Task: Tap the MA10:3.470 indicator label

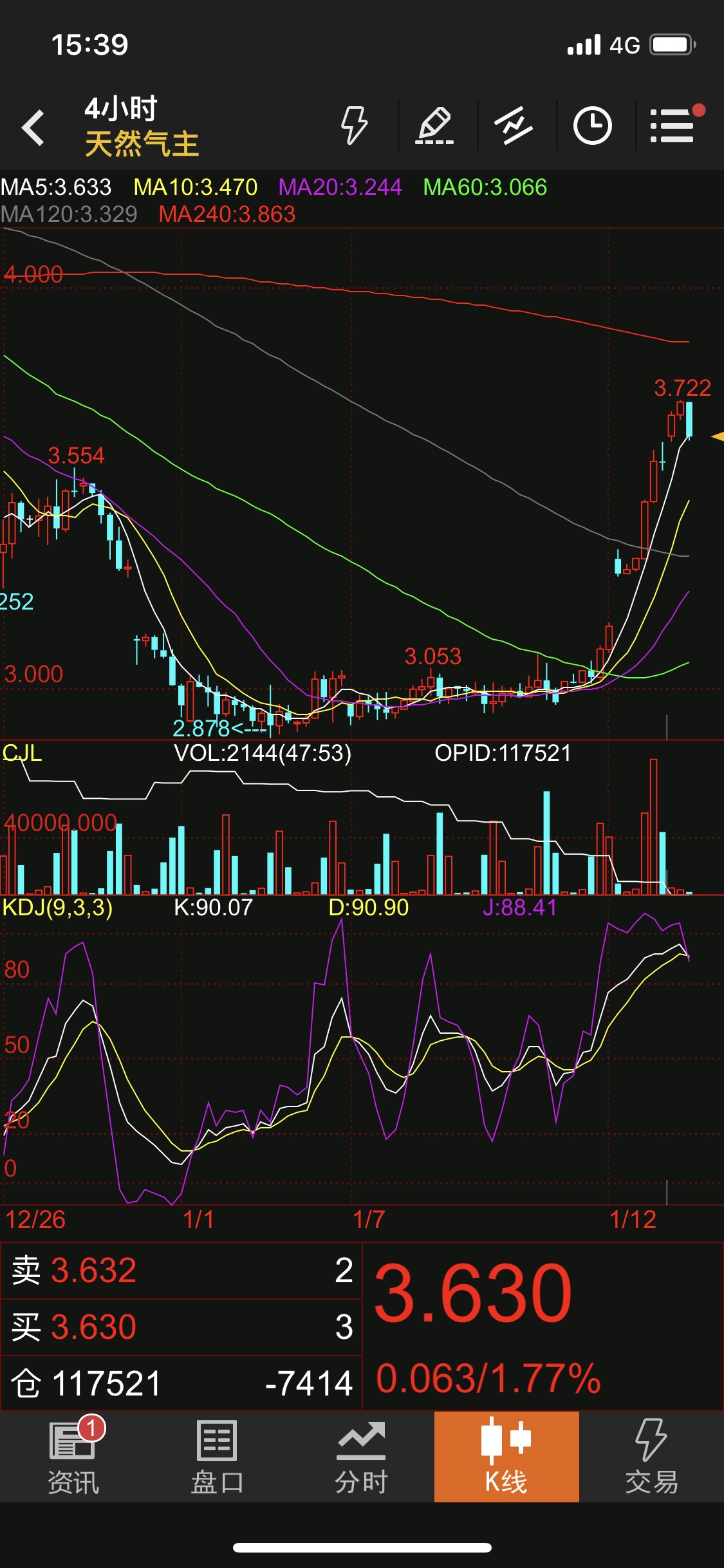Action: coord(196,187)
